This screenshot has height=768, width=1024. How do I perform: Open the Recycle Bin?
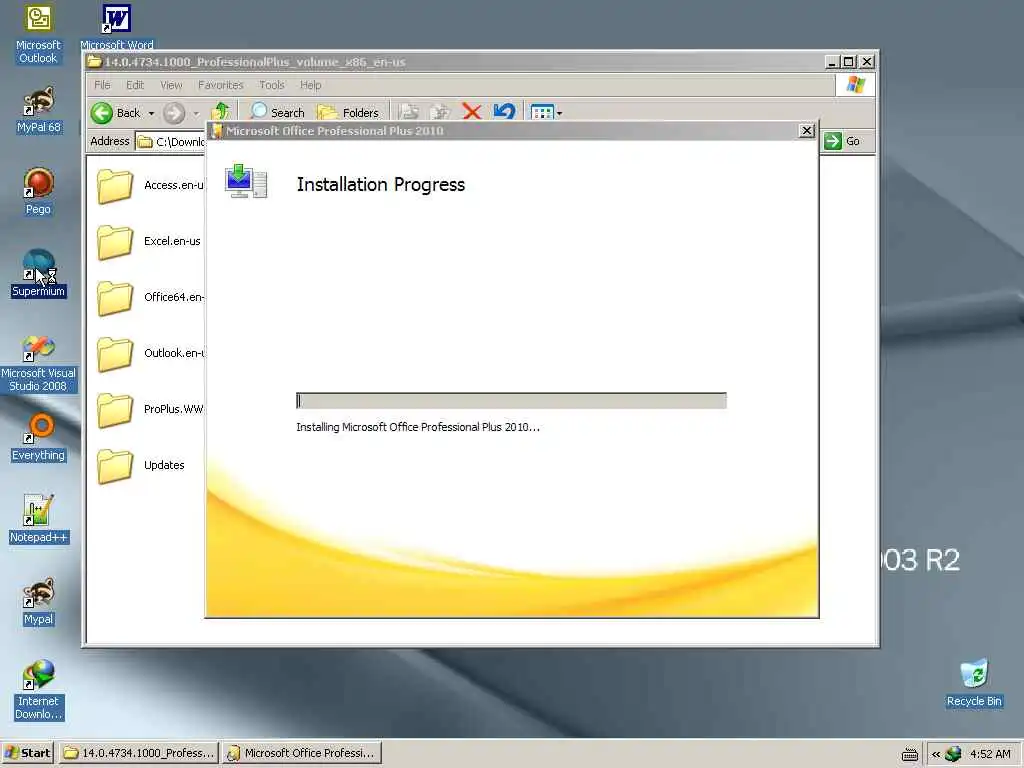point(974,684)
